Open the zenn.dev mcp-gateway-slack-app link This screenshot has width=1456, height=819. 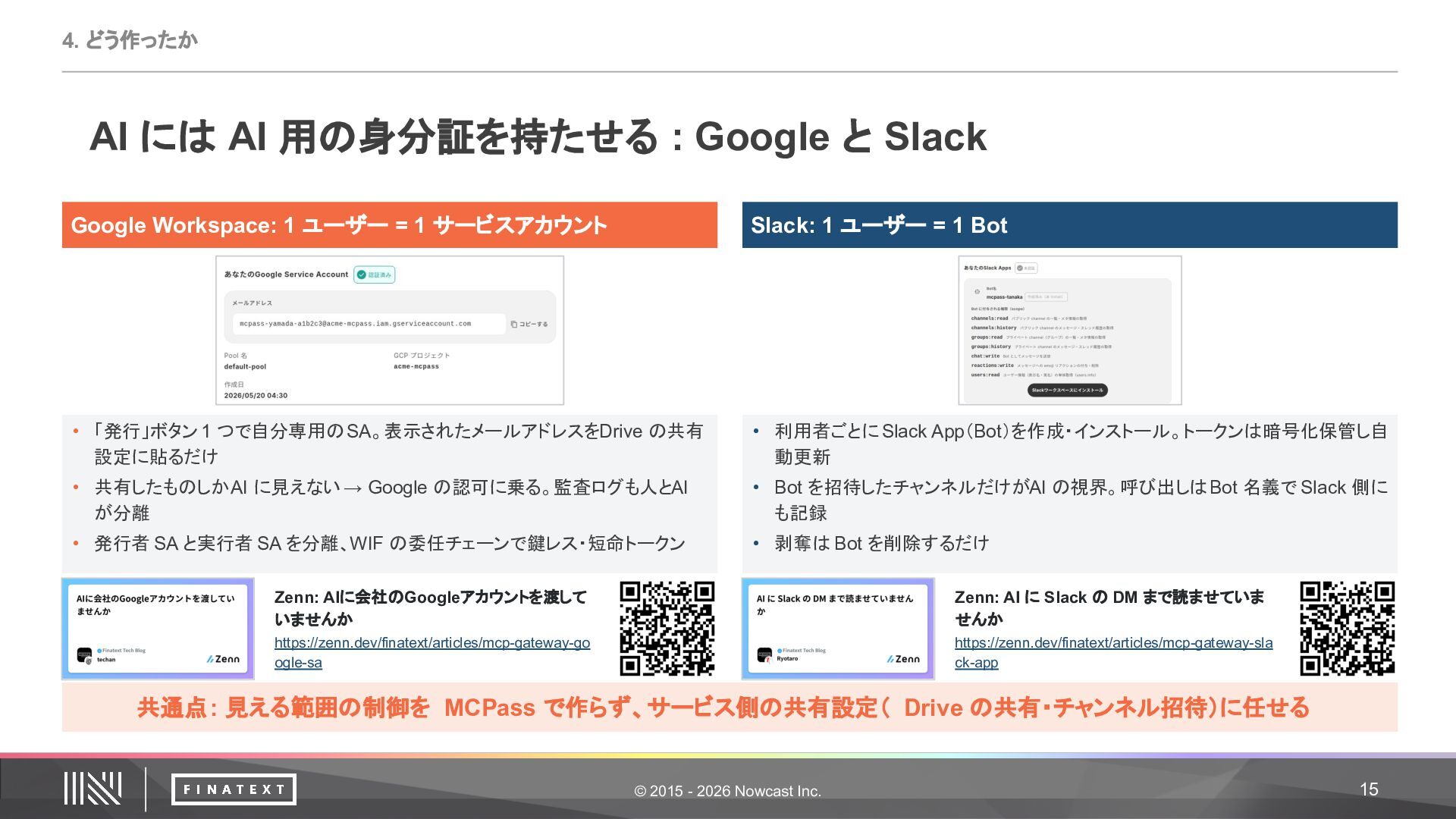(1113, 652)
